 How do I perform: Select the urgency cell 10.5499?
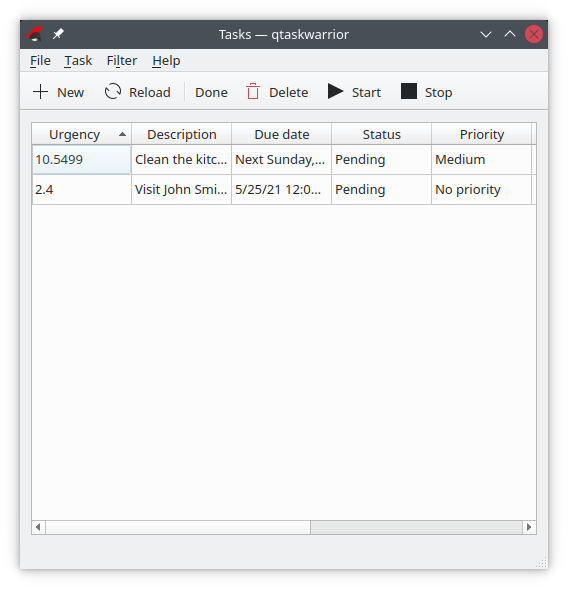click(x=82, y=160)
